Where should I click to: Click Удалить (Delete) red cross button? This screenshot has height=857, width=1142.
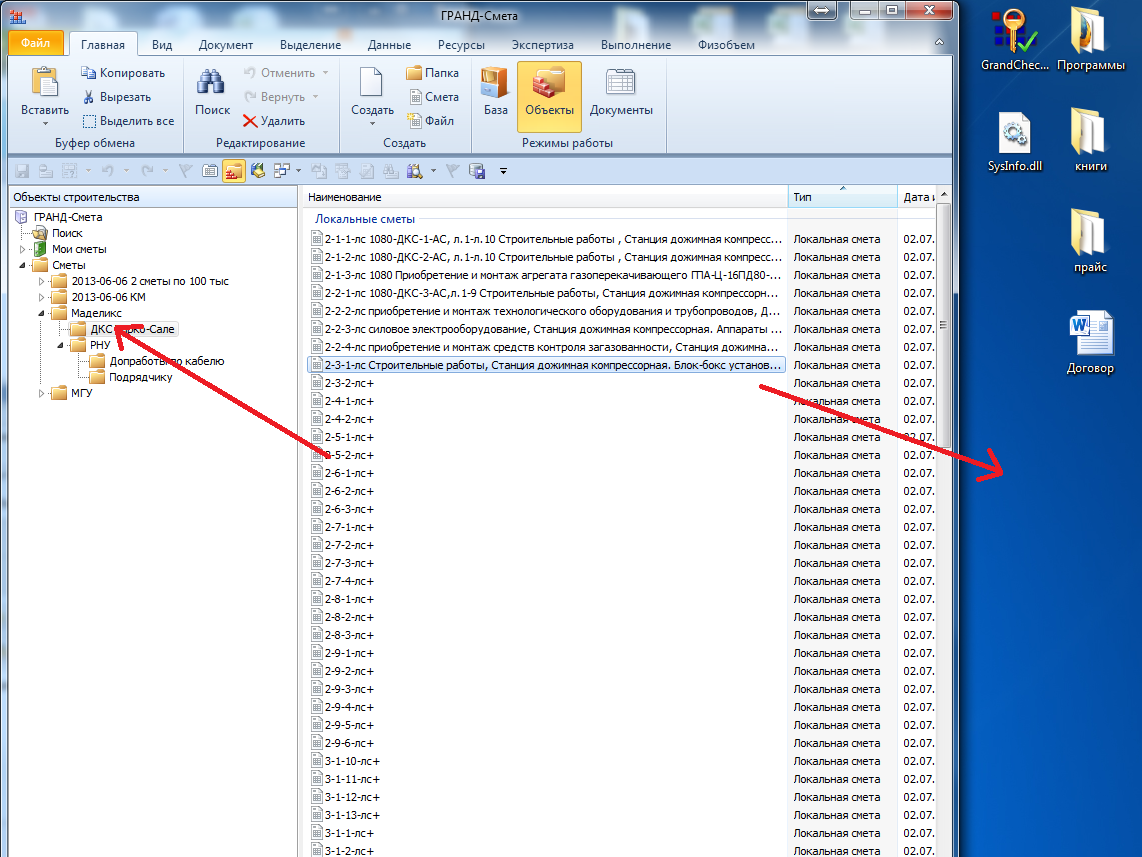click(x=274, y=121)
